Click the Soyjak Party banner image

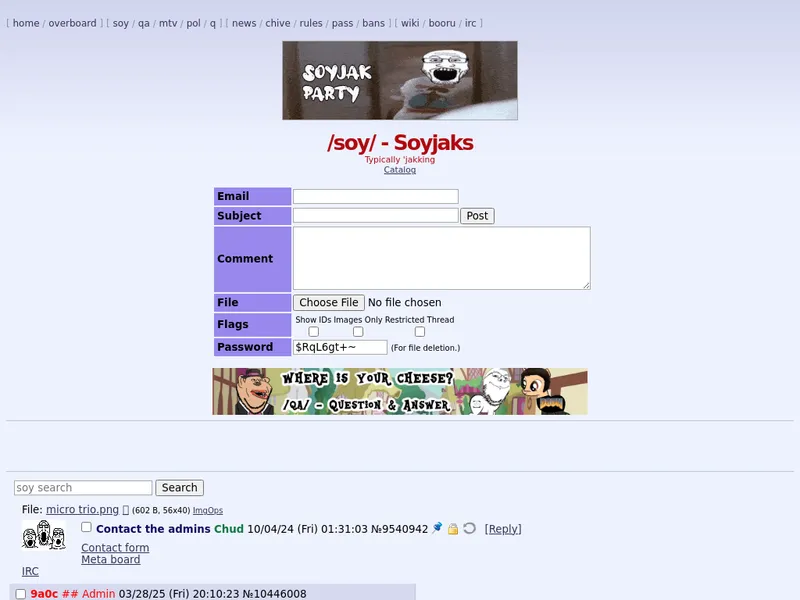coord(400,80)
